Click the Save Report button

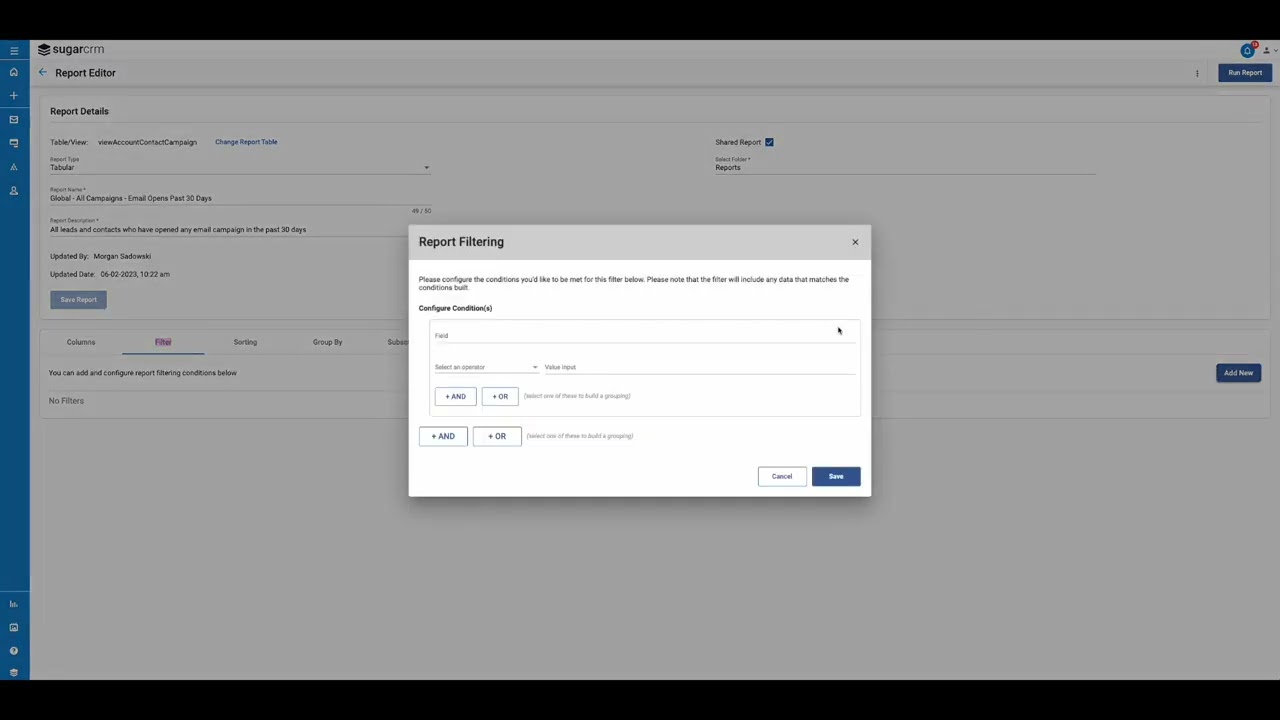(x=78, y=300)
